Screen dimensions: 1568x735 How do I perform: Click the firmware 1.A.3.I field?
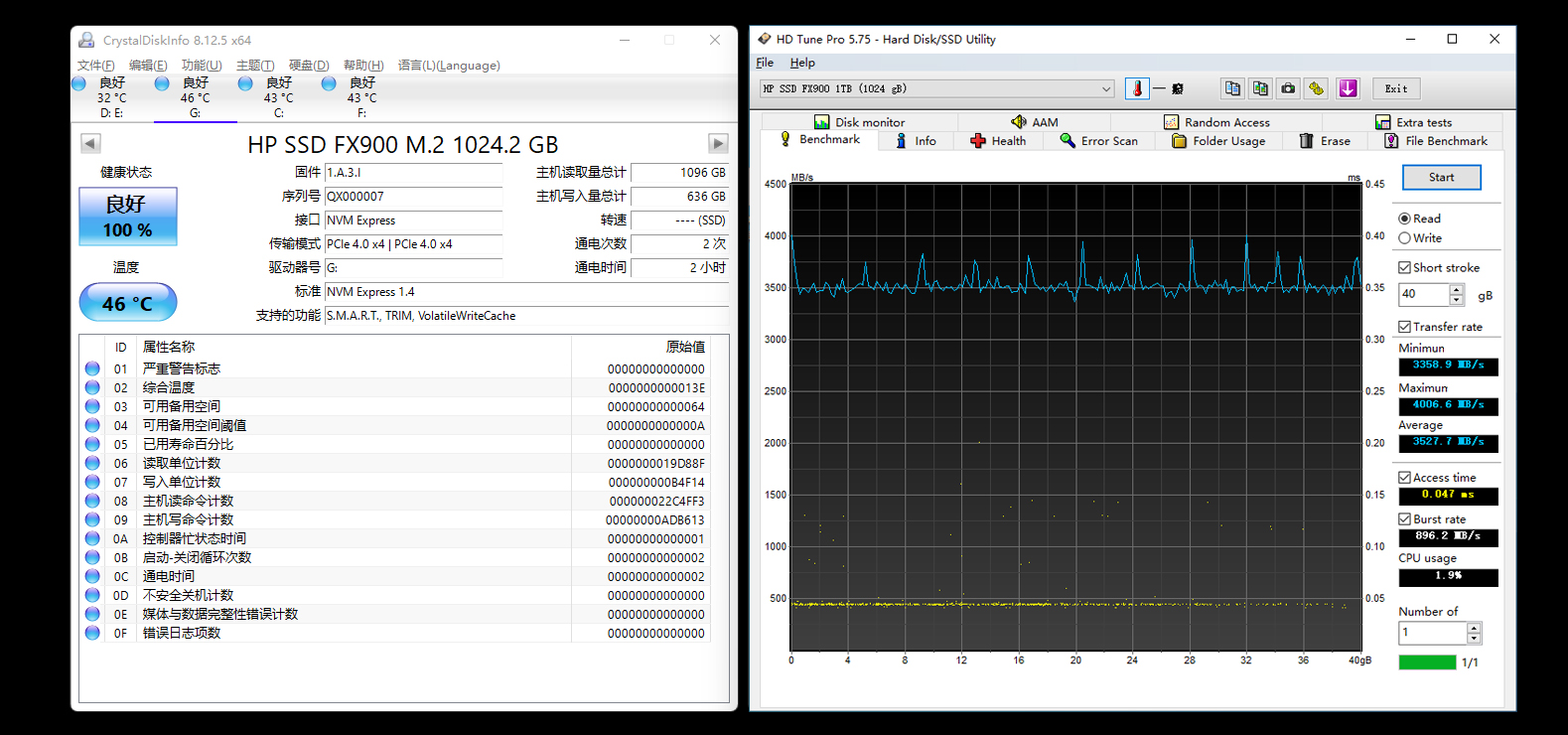tap(413, 173)
